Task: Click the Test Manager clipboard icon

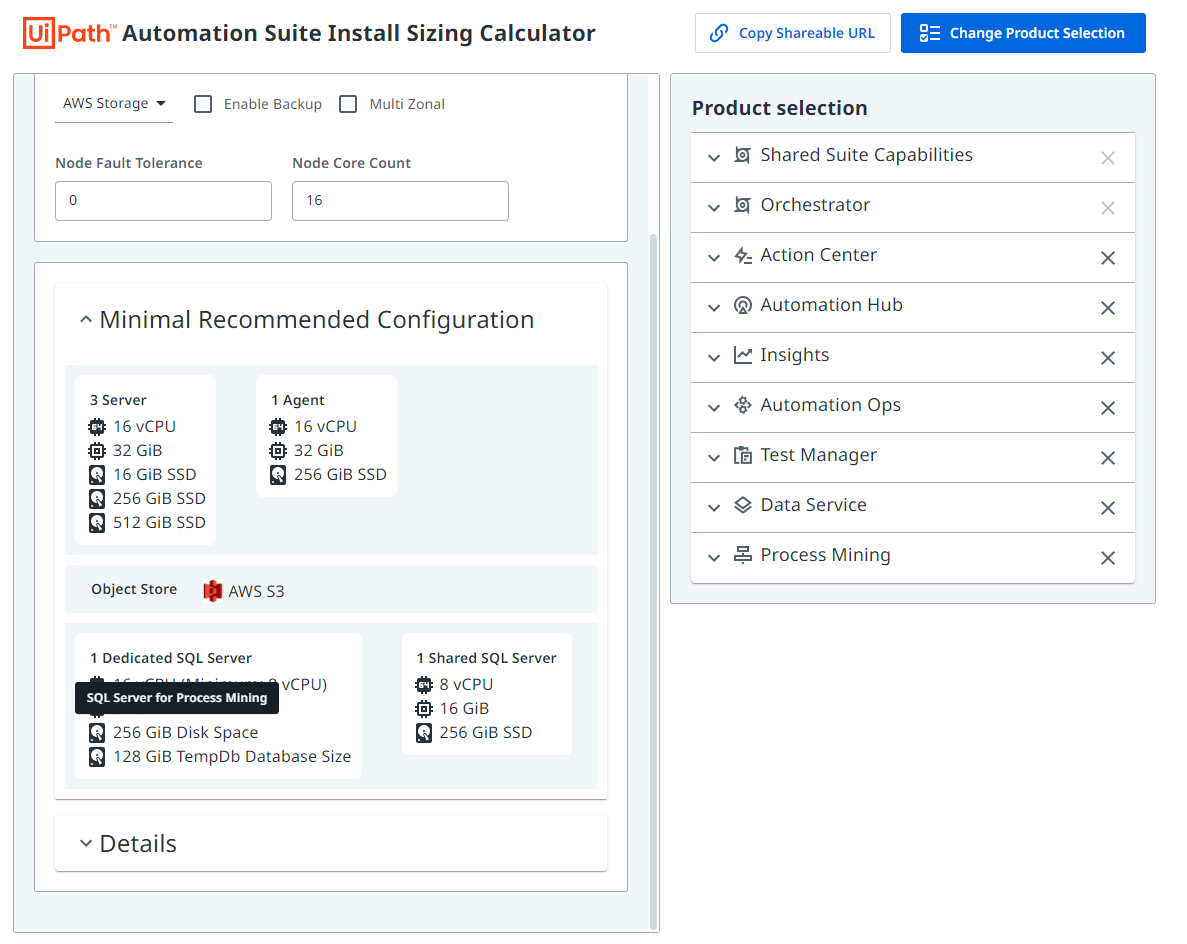Action: pos(741,457)
